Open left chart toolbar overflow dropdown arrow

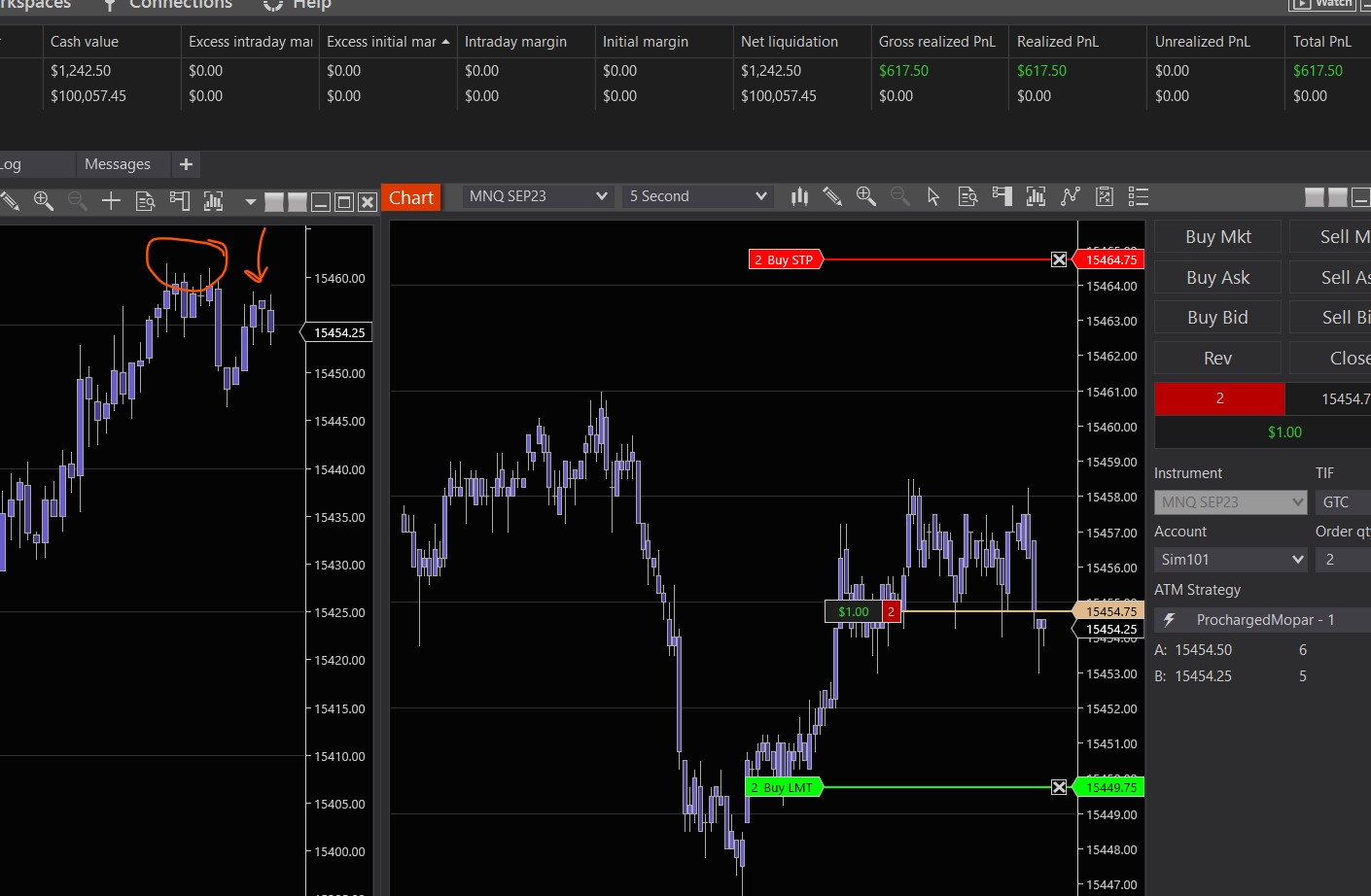(x=250, y=202)
